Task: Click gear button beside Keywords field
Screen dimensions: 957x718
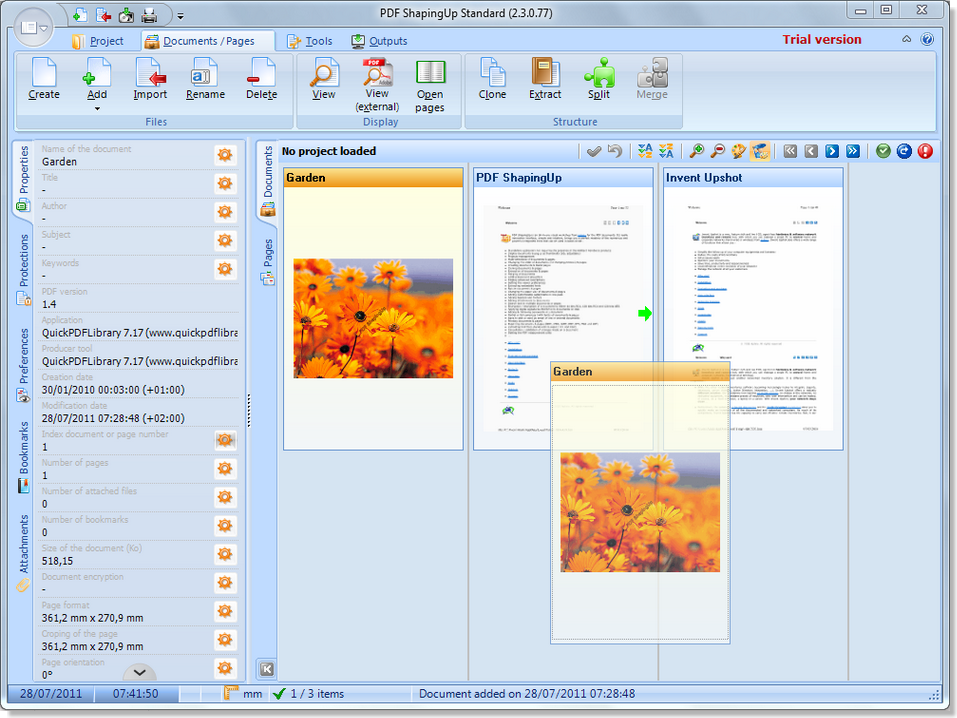Action: click(x=225, y=269)
